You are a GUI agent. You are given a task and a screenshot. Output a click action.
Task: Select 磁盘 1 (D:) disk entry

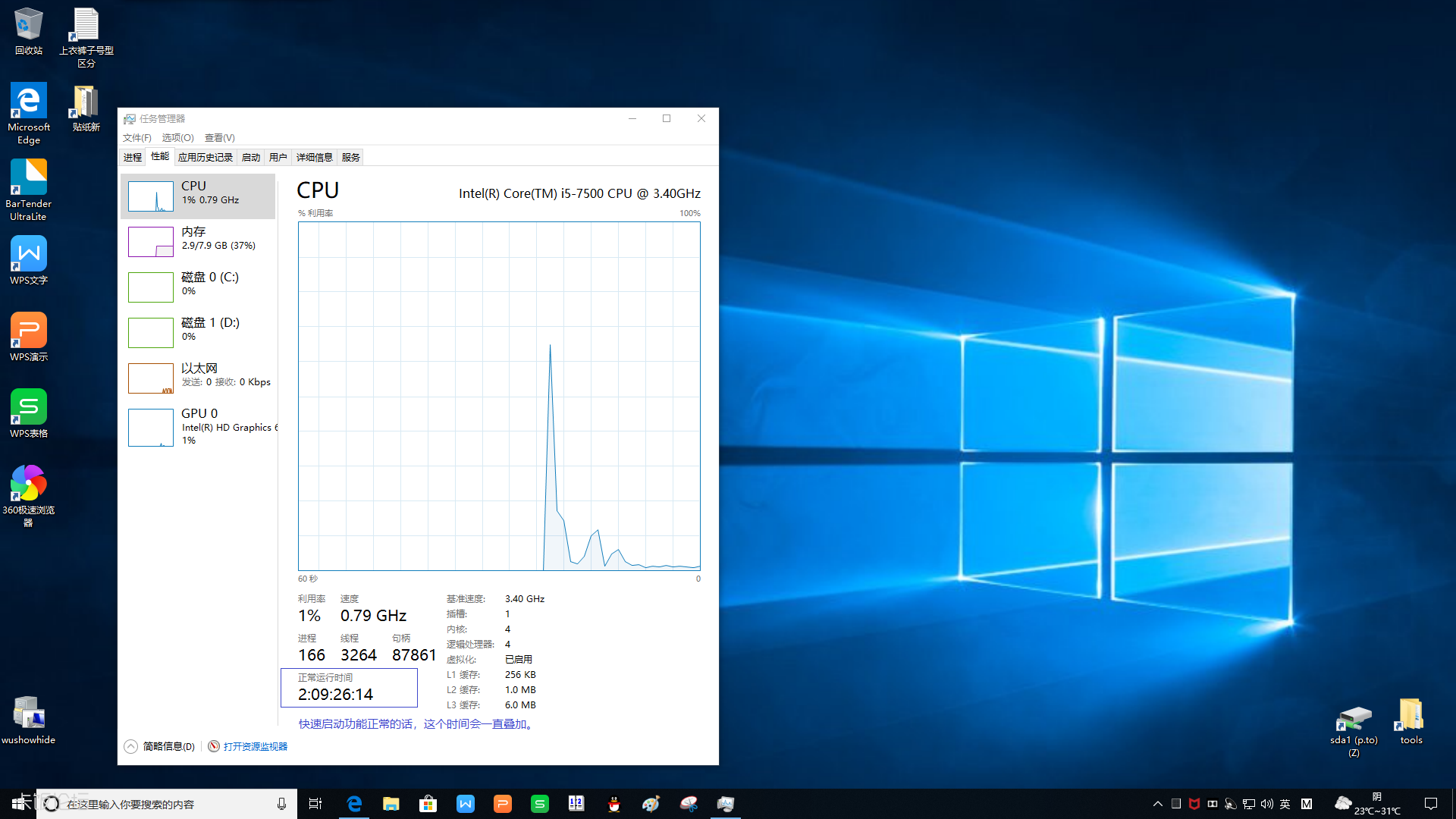click(198, 332)
